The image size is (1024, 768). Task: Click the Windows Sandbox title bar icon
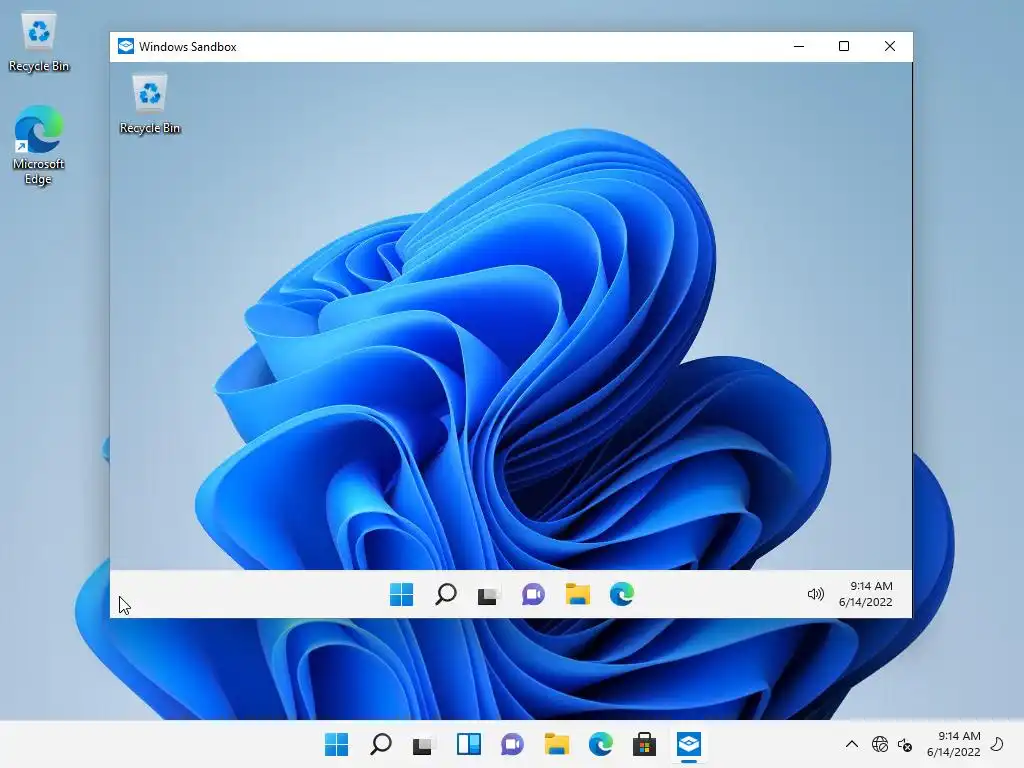125,46
